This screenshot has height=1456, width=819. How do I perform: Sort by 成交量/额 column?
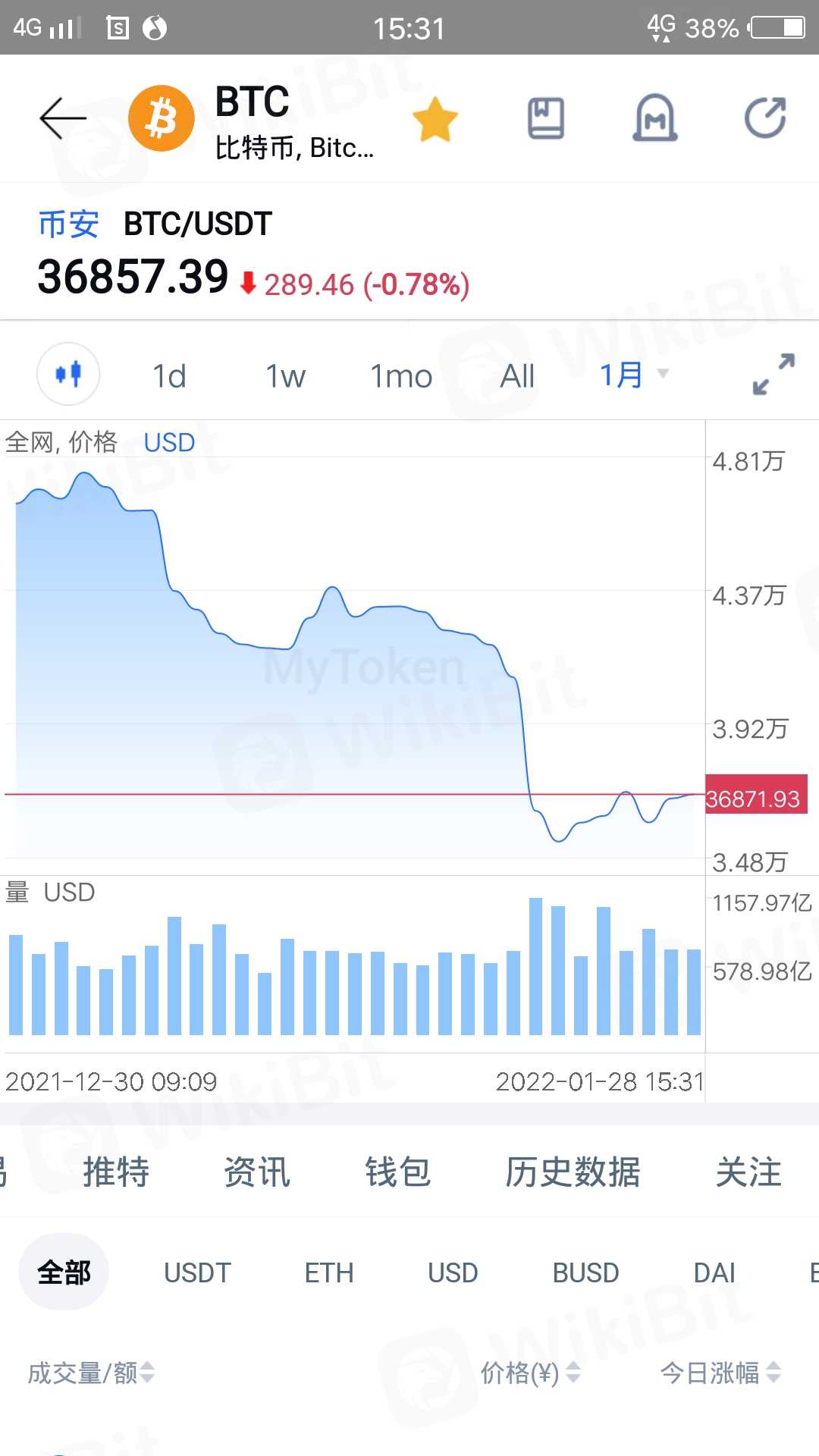(91, 1373)
